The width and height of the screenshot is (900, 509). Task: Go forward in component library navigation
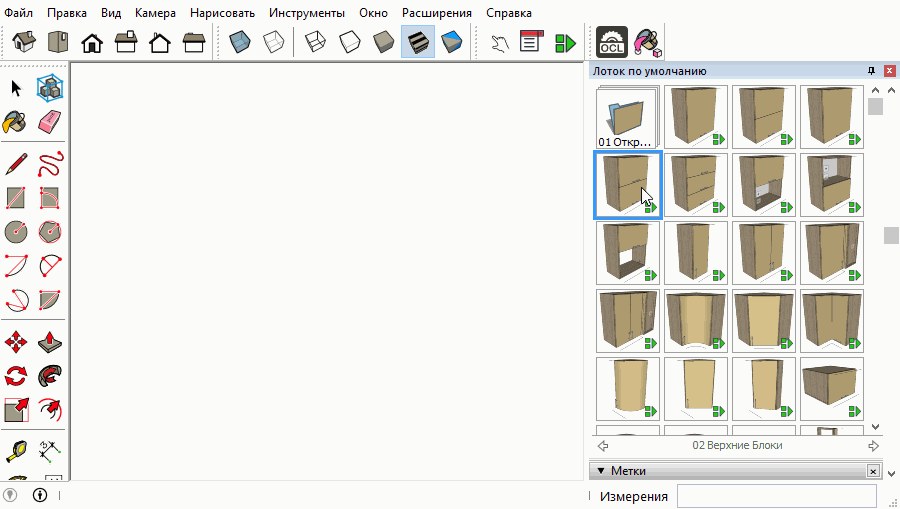coord(873,446)
